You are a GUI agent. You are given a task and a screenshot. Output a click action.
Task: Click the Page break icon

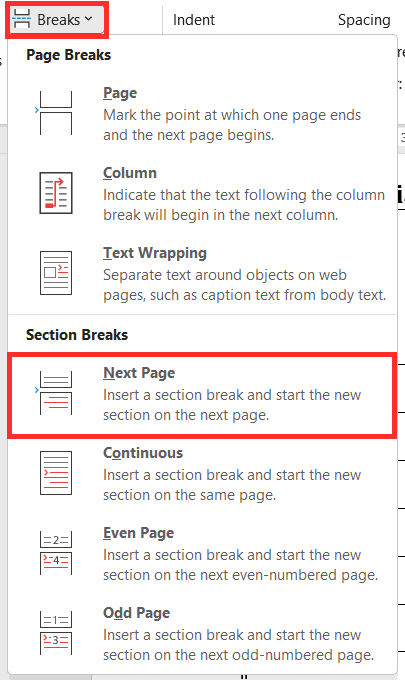click(55, 113)
